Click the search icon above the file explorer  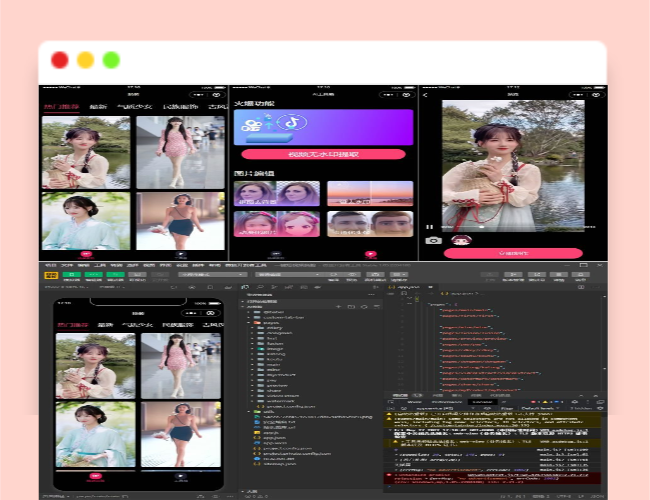pos(260,288)
